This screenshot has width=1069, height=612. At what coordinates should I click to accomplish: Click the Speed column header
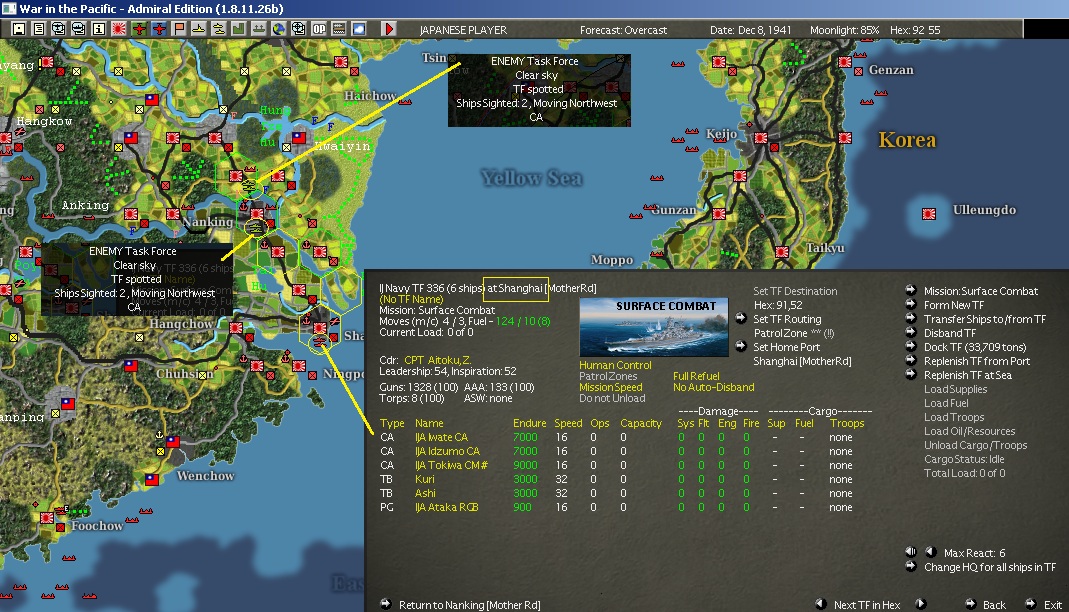pos(568,423)
